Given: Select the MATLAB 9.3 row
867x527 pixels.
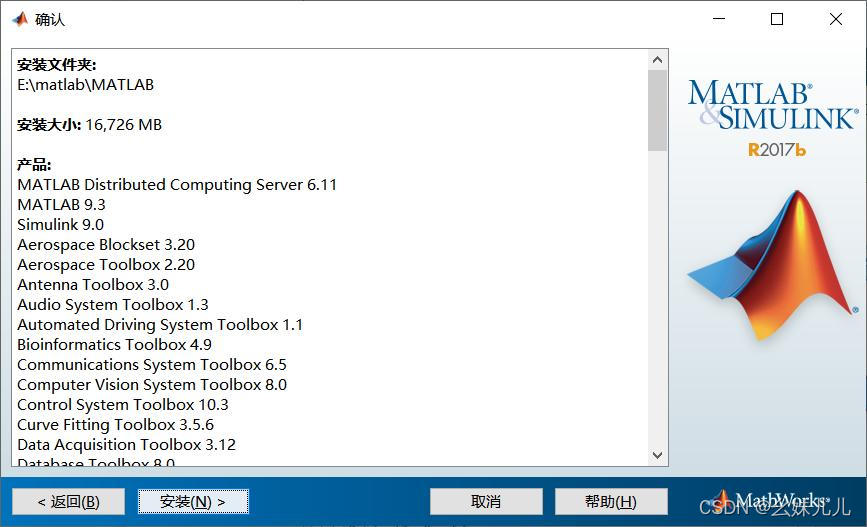Looking at the screenshot, I should click(61, 205).
